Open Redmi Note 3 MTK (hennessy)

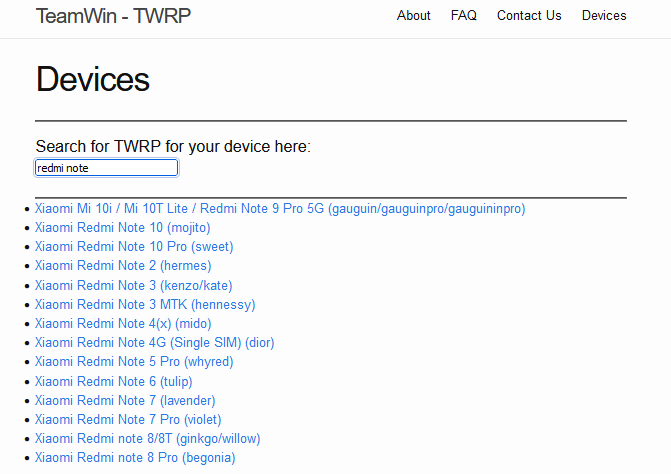145,305
